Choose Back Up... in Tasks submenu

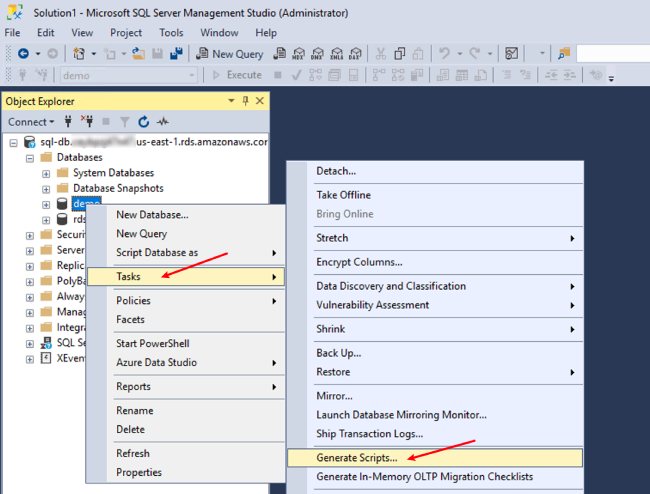click(x=435, y=354)
